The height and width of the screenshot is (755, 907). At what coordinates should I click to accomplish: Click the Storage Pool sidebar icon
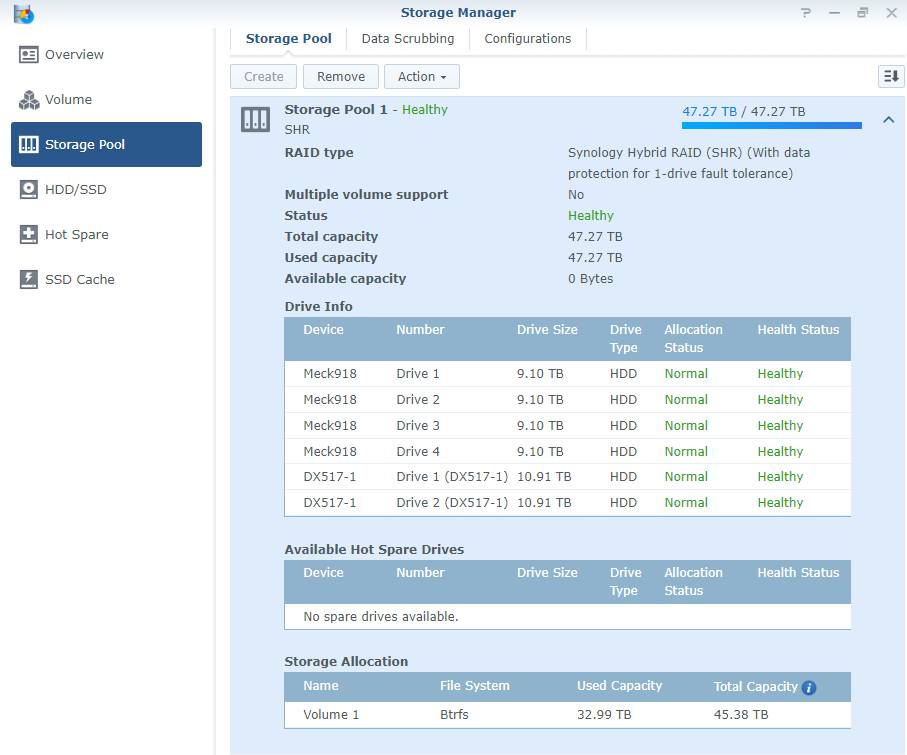tap(28, 144)
